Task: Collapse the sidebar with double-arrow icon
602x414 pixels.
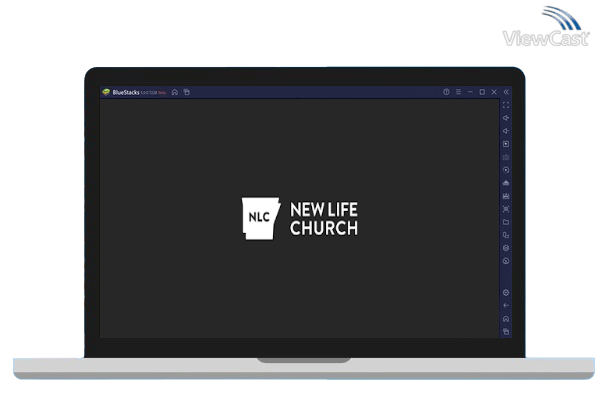Action: (506, 92)
